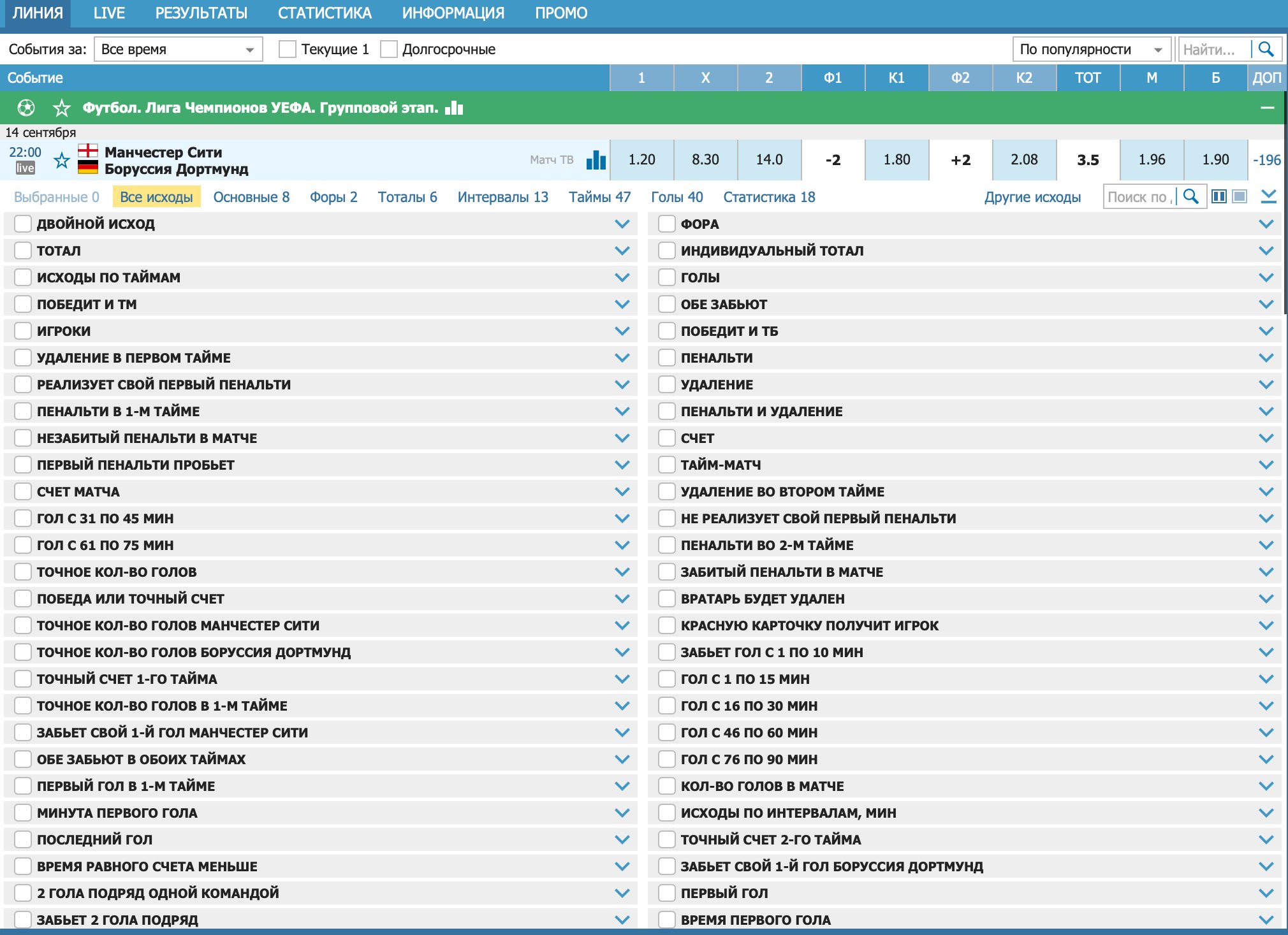Enable the Текущие 1 checkbox

pos(288,49)
